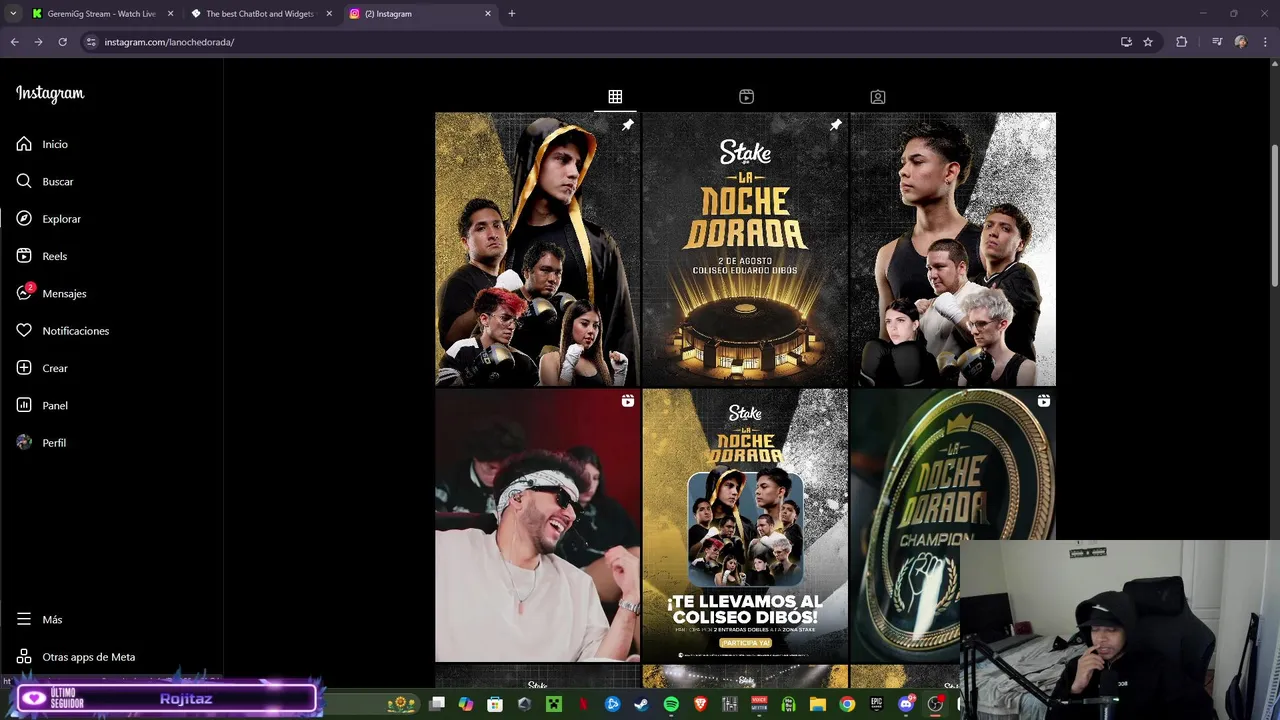This screenshot has height=720, width=1280.
Task: Switch to the tagged photos tab
Action: (x=878, y=97)
